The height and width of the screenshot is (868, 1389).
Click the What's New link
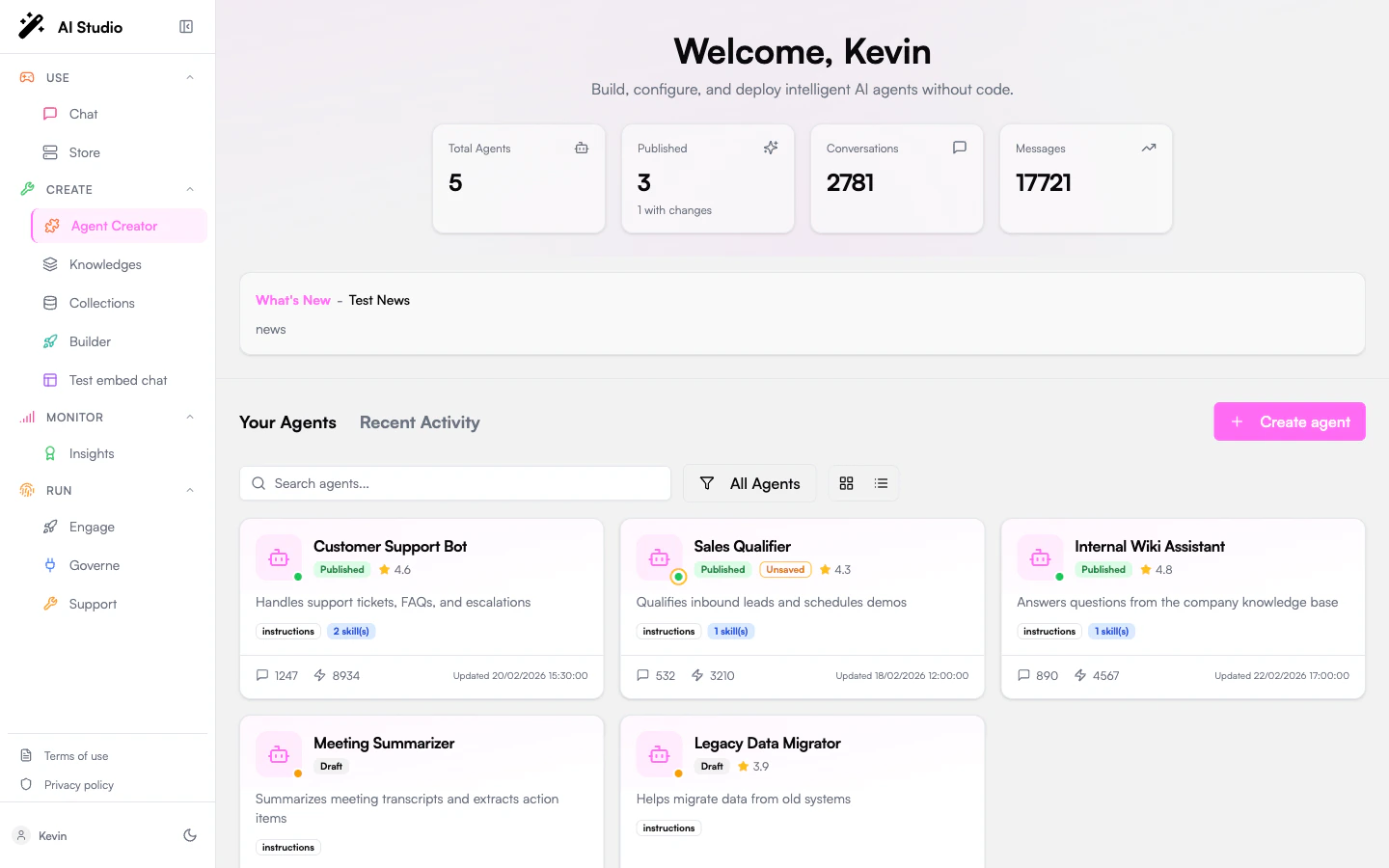pyautogui.click(x=293, y=300)
